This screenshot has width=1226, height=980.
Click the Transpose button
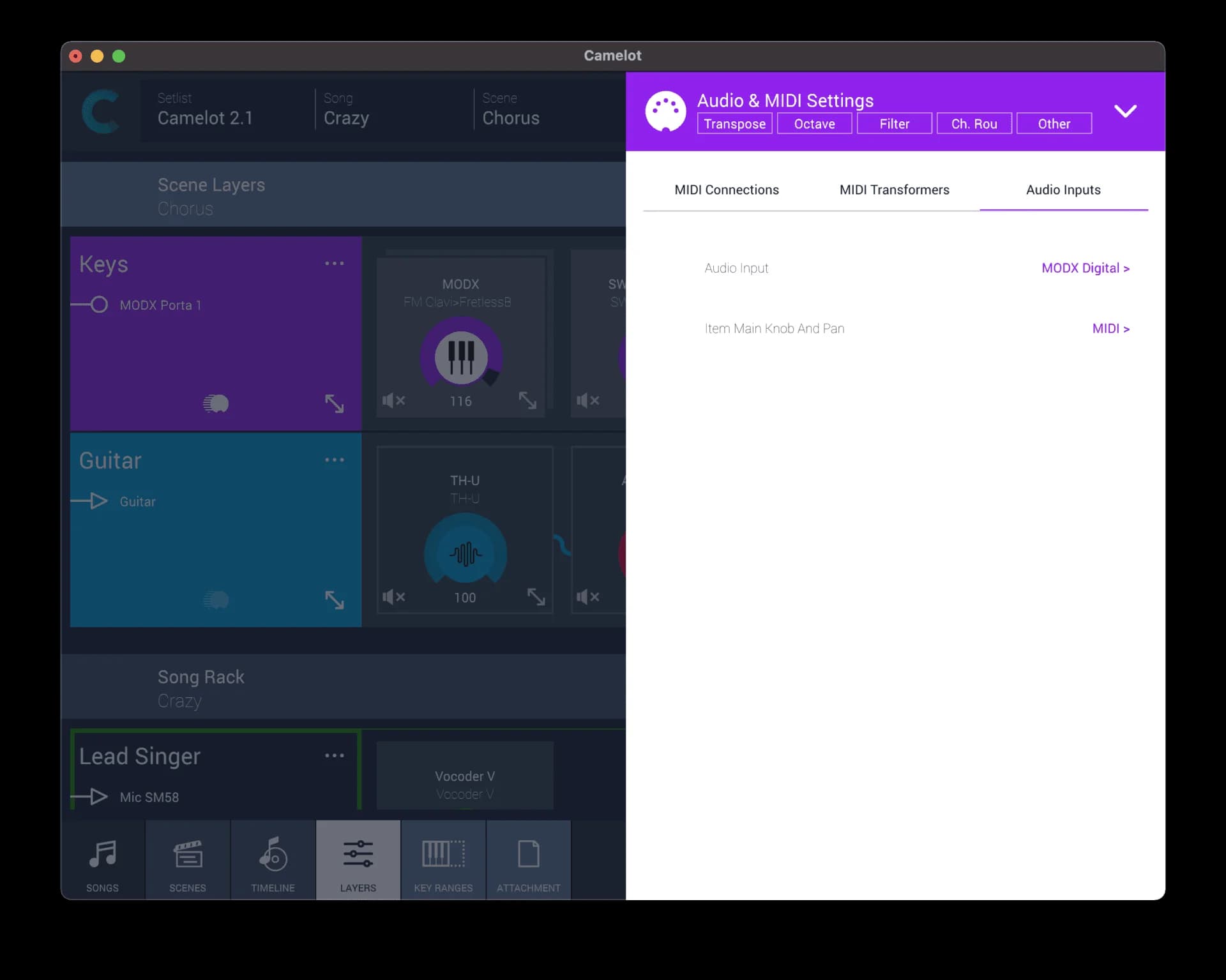(734, 123)
